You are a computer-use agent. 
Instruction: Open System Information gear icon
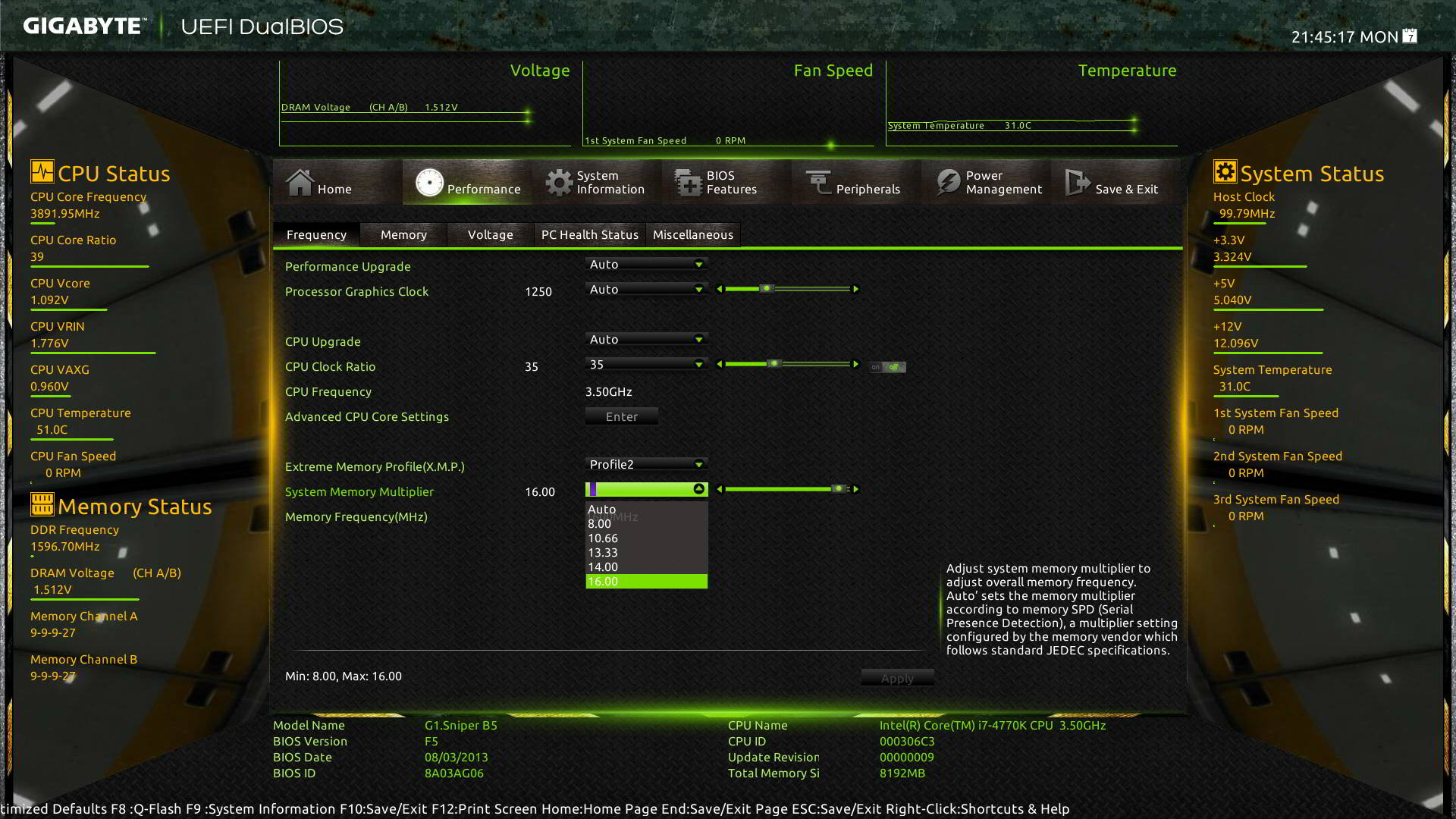(x=559, y=182)
